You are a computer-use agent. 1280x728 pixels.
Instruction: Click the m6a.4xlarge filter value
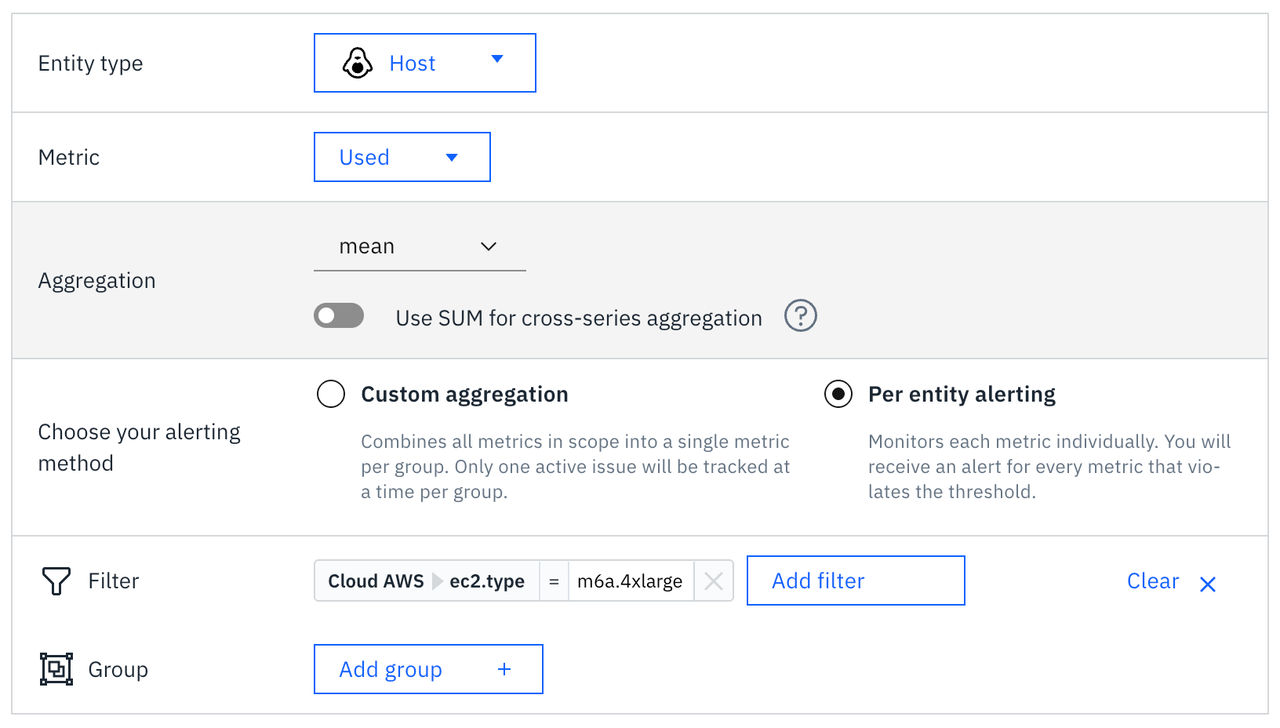pyautogui.click(x=630, y=581)
